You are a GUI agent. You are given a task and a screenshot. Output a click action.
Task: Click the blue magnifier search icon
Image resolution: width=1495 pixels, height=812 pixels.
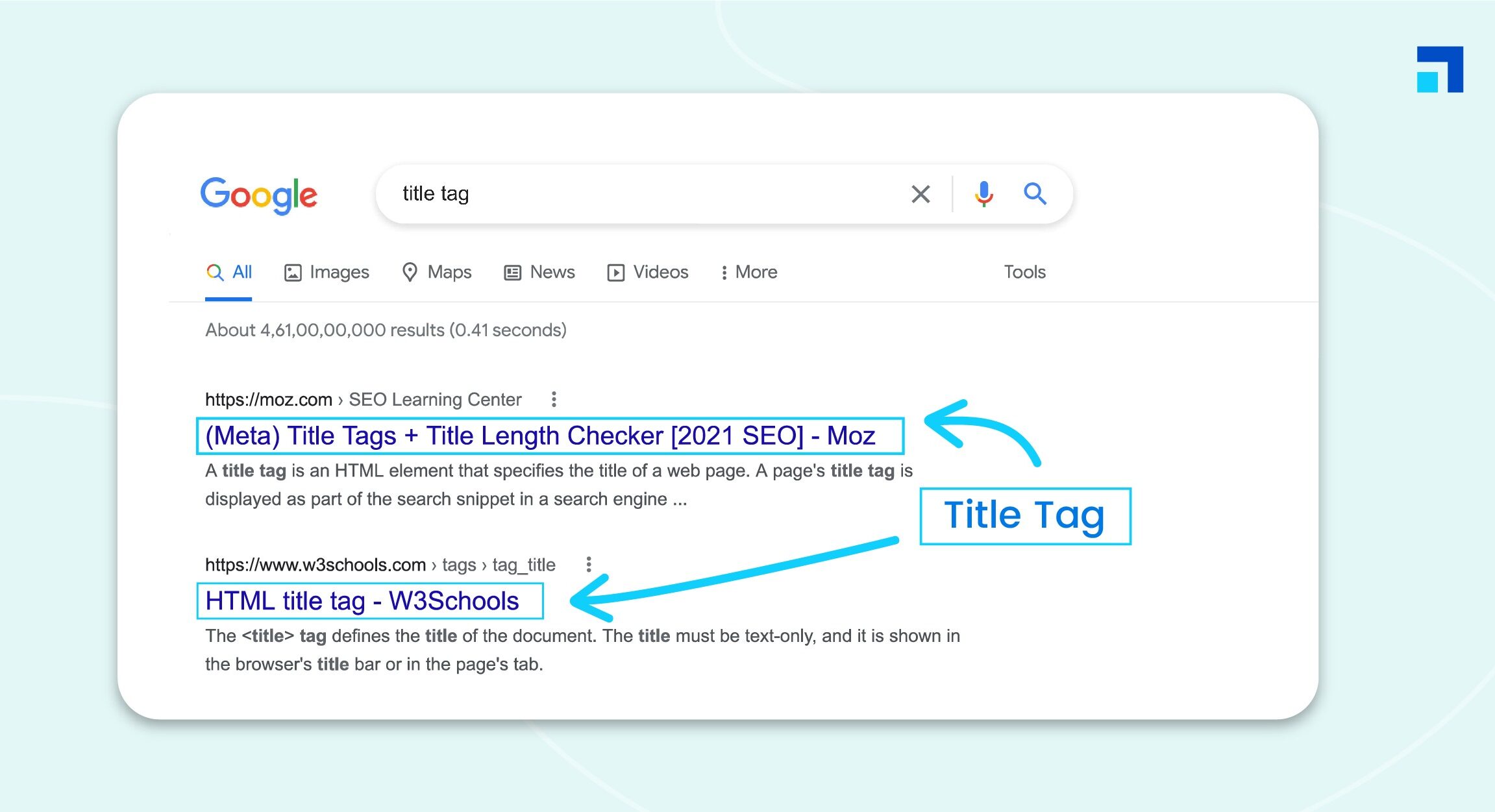[x=1035, y=193]
